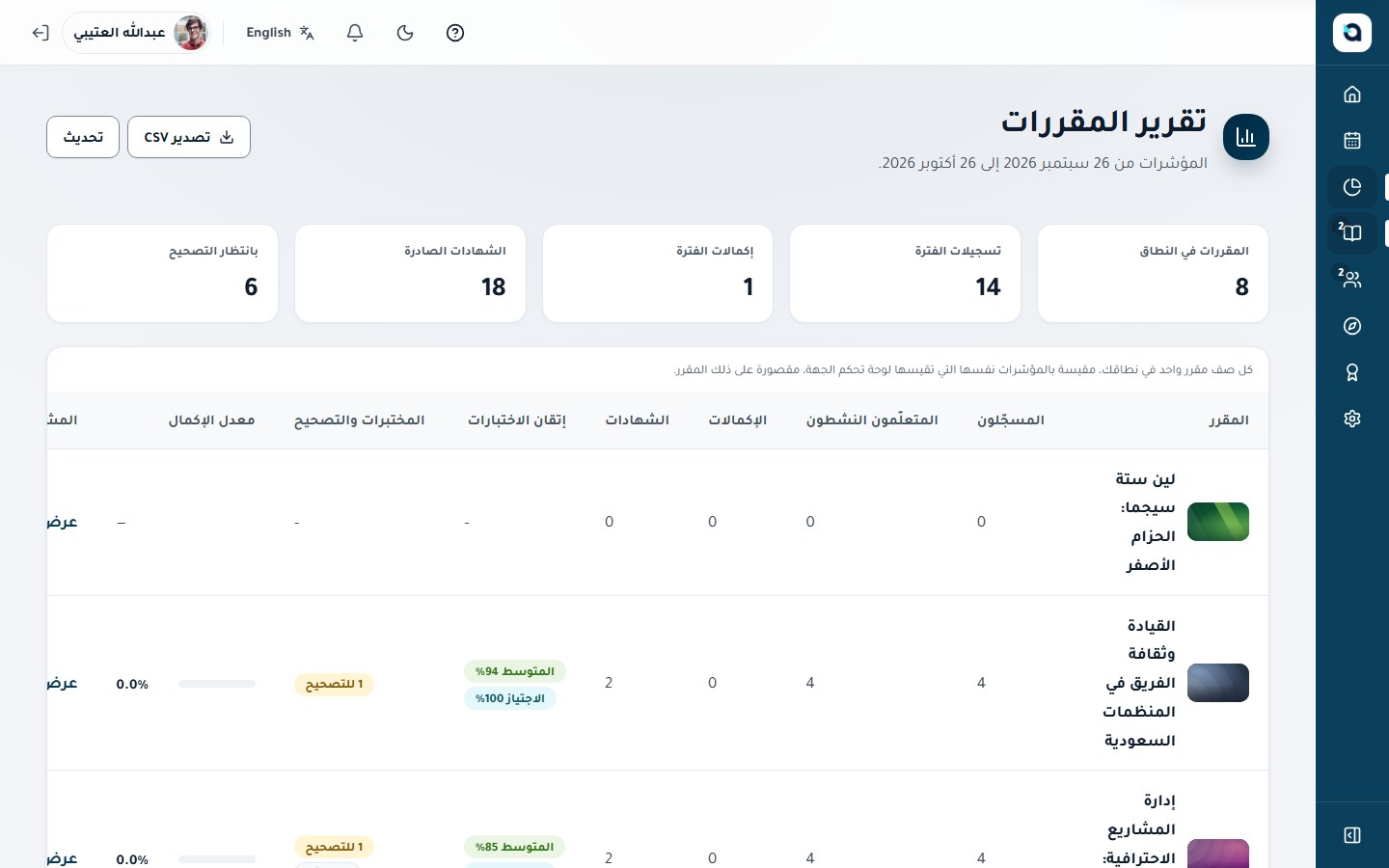The image size is (1389, 868).
Task: Open the compass explore icon
Action: coord(1352,326)
